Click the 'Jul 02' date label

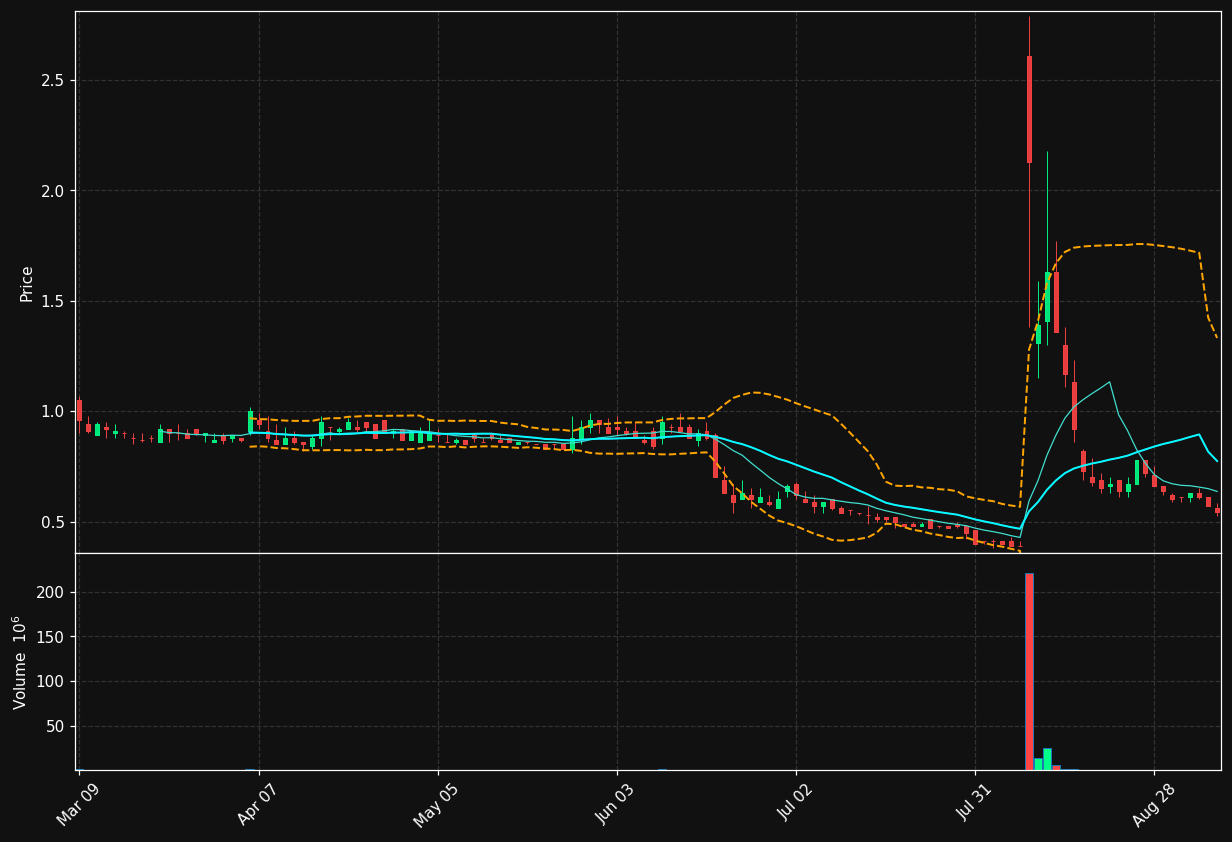pyautogui.click(x=795, y=804)
